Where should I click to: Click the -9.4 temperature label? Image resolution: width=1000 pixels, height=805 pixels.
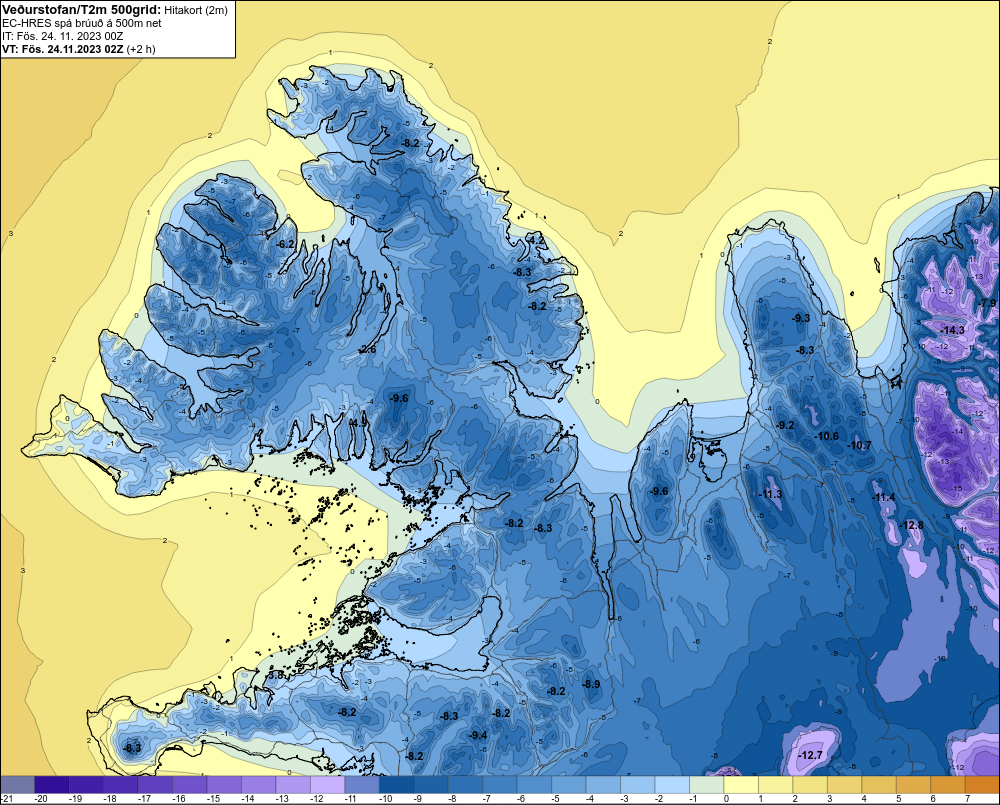pos(478,735)
